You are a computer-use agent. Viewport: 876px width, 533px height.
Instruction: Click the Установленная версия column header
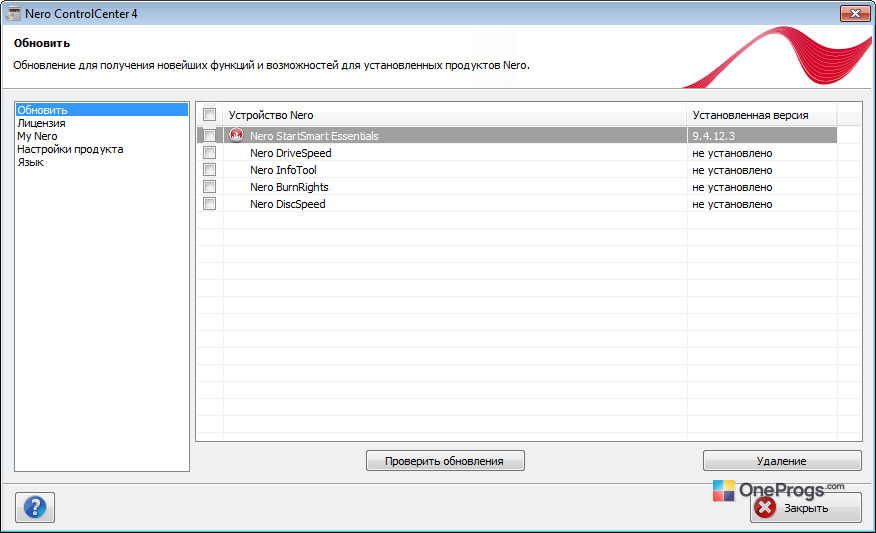point(762,115)
